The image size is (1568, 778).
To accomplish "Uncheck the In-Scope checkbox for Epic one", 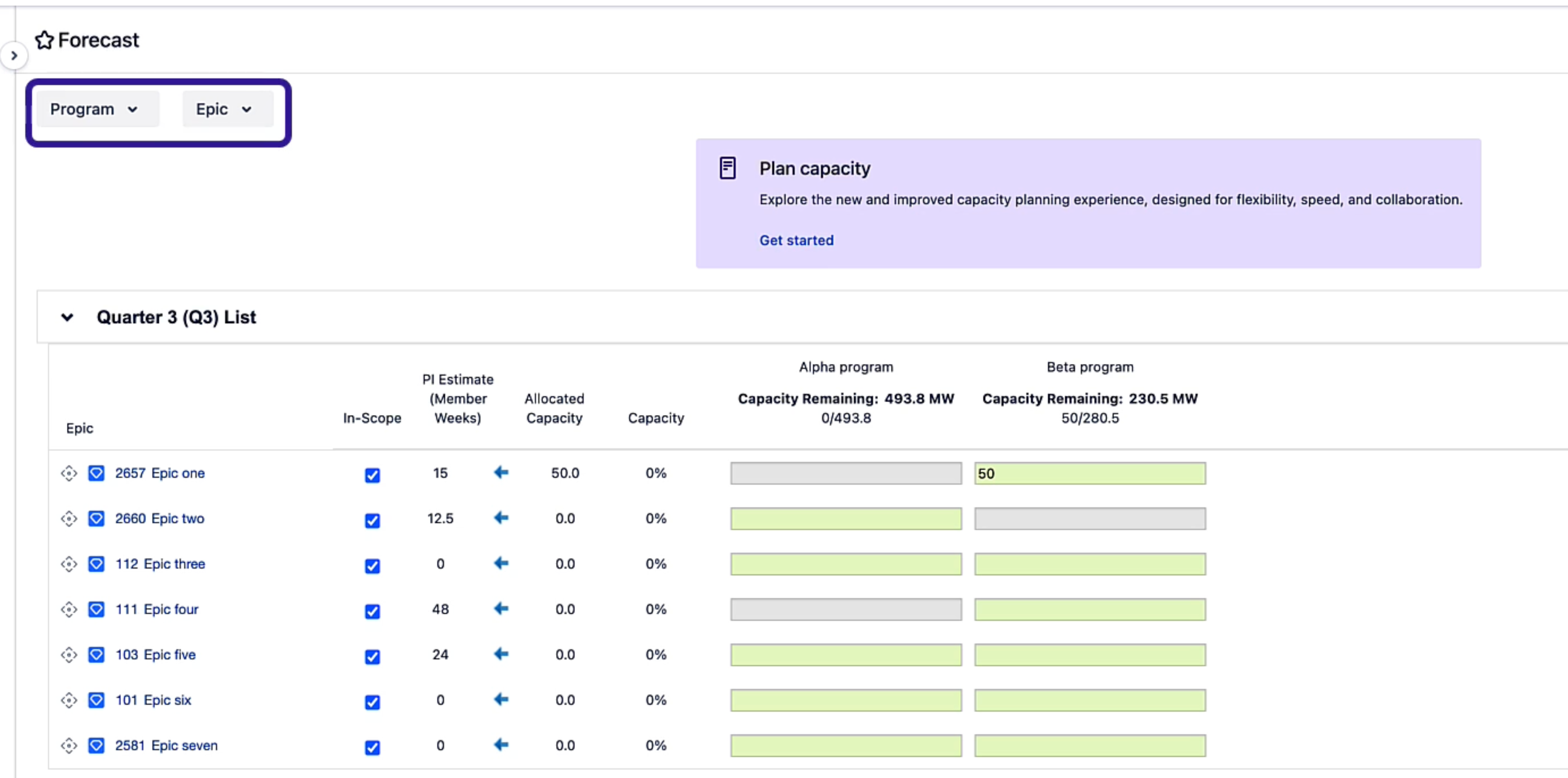I will [x=372, y=475].
